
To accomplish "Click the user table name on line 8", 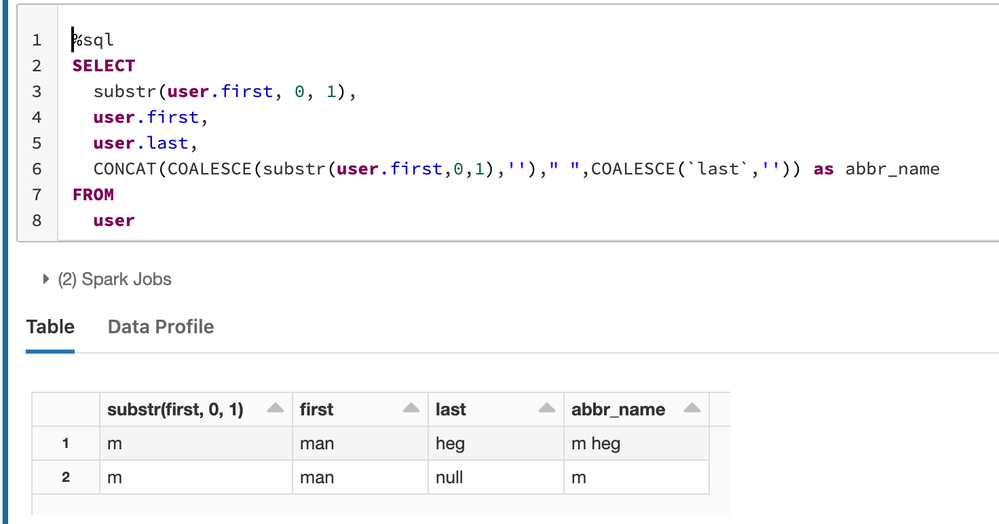I will (113, 221).
